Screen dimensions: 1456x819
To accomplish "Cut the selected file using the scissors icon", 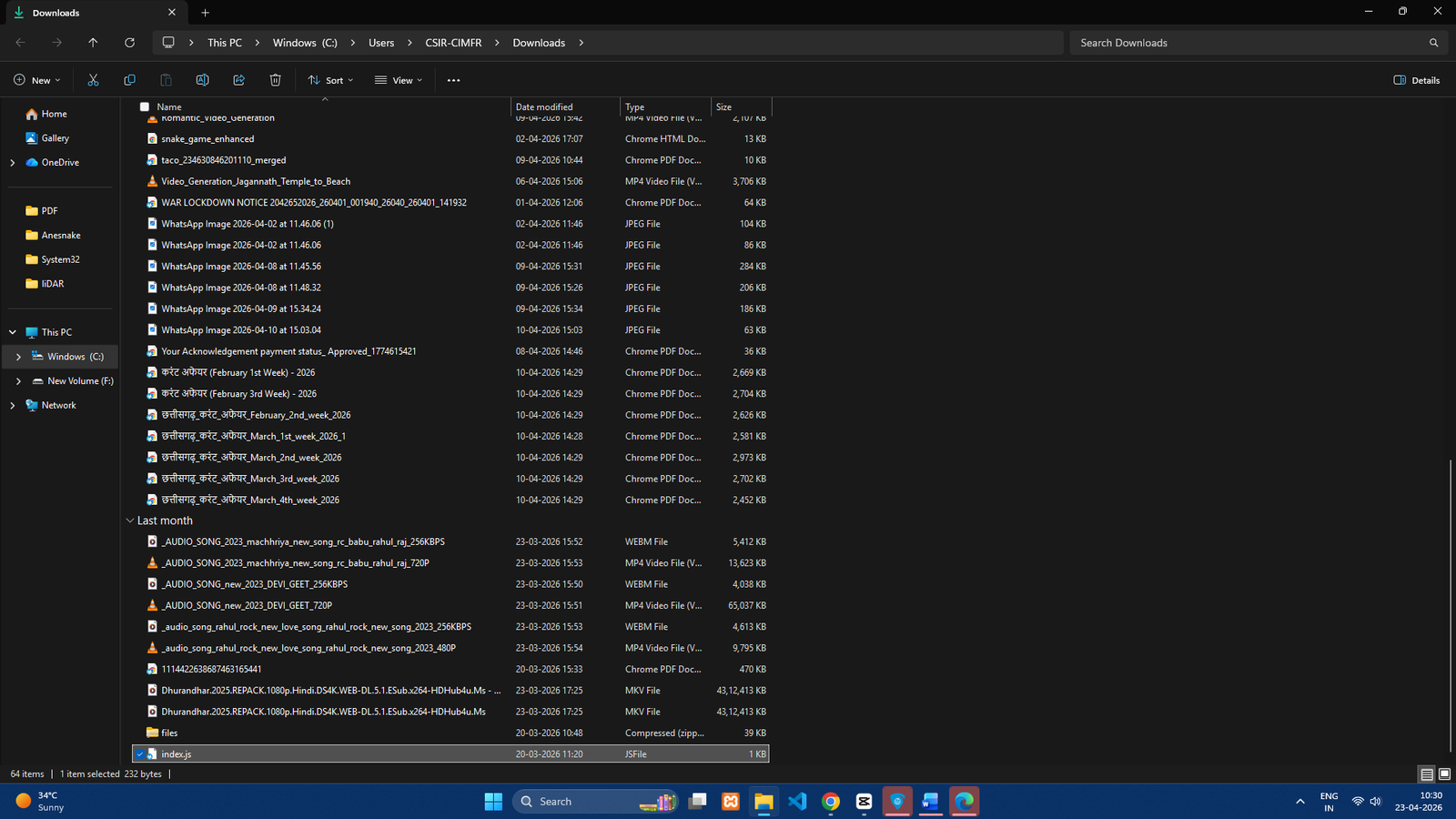I will tap(93, 80).
